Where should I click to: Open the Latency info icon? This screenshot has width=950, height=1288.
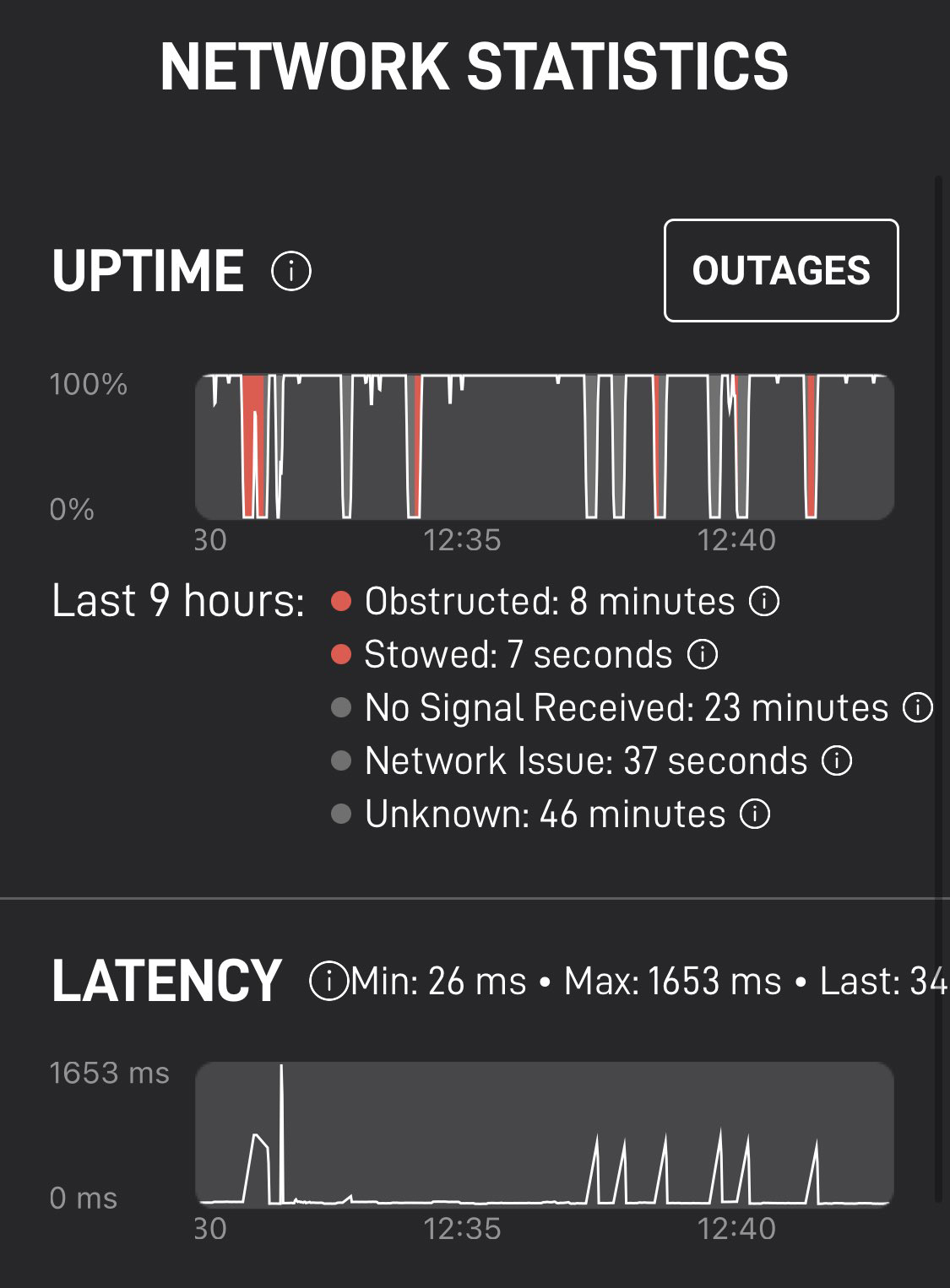click(x=328, y=981)
